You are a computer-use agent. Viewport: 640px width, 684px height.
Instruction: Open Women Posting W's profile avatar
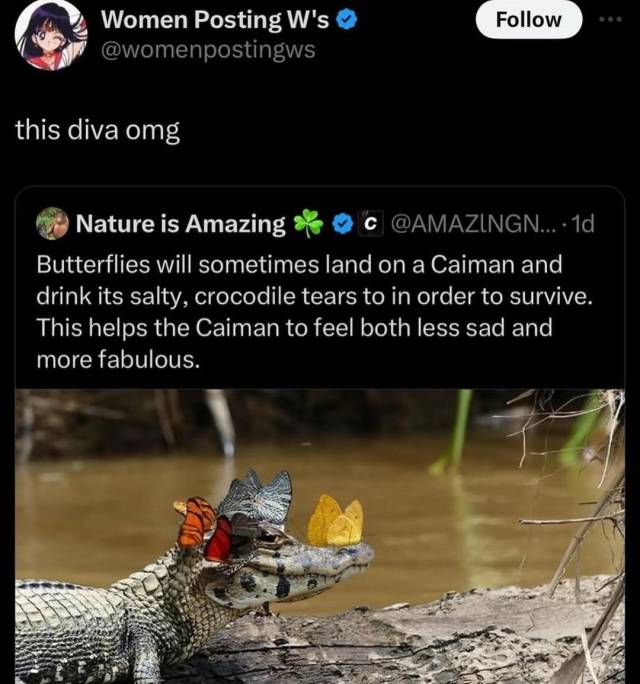[x=51, y=34]
